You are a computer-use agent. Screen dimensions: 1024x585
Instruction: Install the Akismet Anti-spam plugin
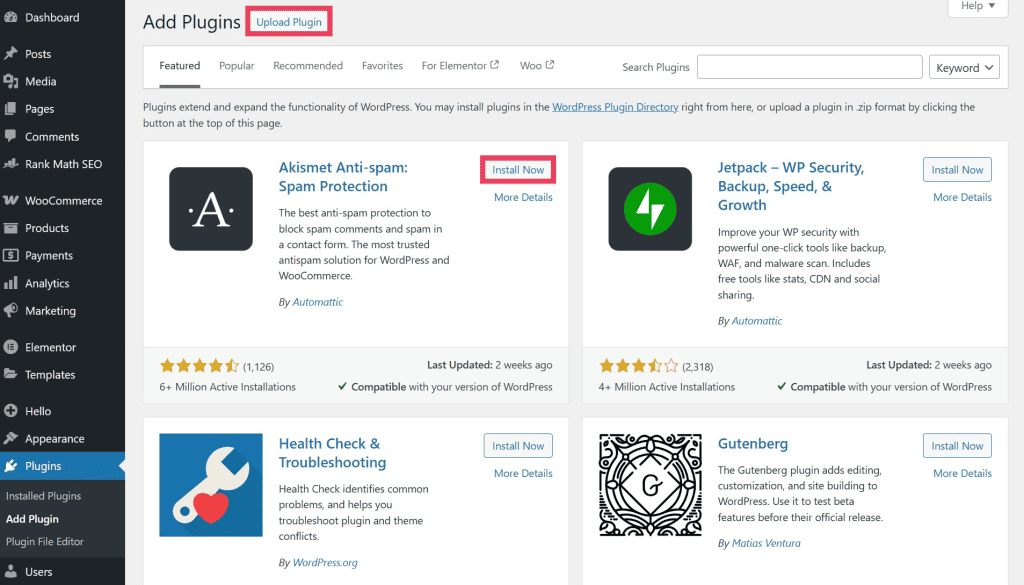(x=518, y=170)
